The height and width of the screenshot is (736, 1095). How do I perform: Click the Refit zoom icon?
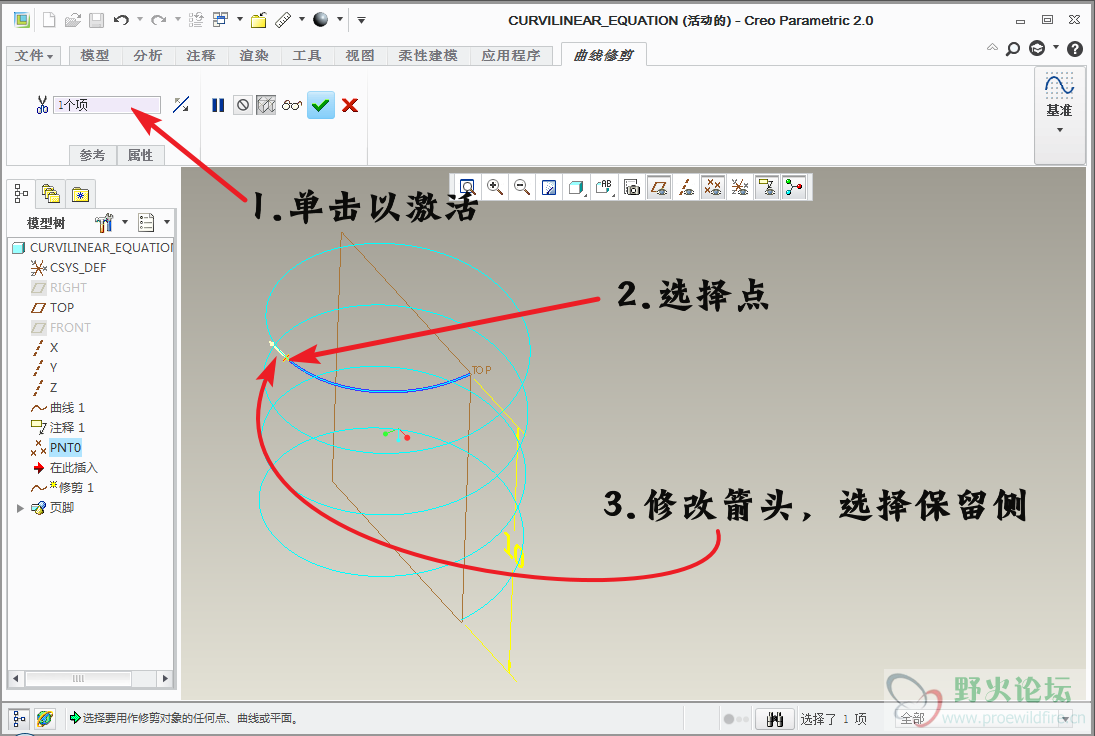[x=467, y=187]
